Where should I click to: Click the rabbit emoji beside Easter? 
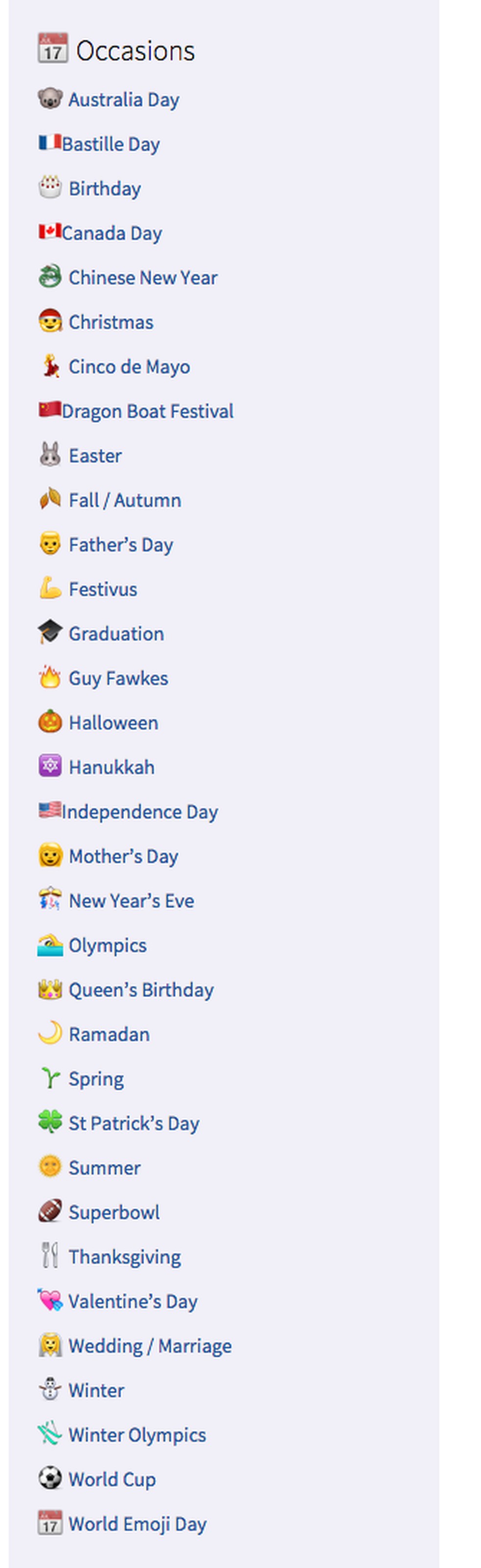[50, 456]
